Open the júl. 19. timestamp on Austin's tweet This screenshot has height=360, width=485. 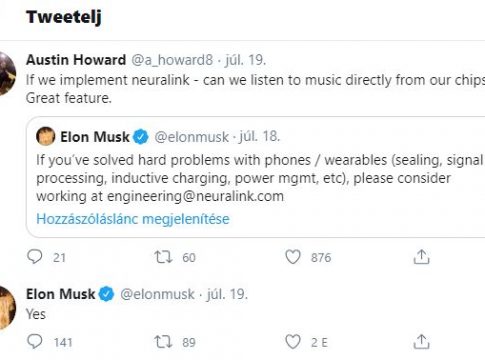pos(245,60)
